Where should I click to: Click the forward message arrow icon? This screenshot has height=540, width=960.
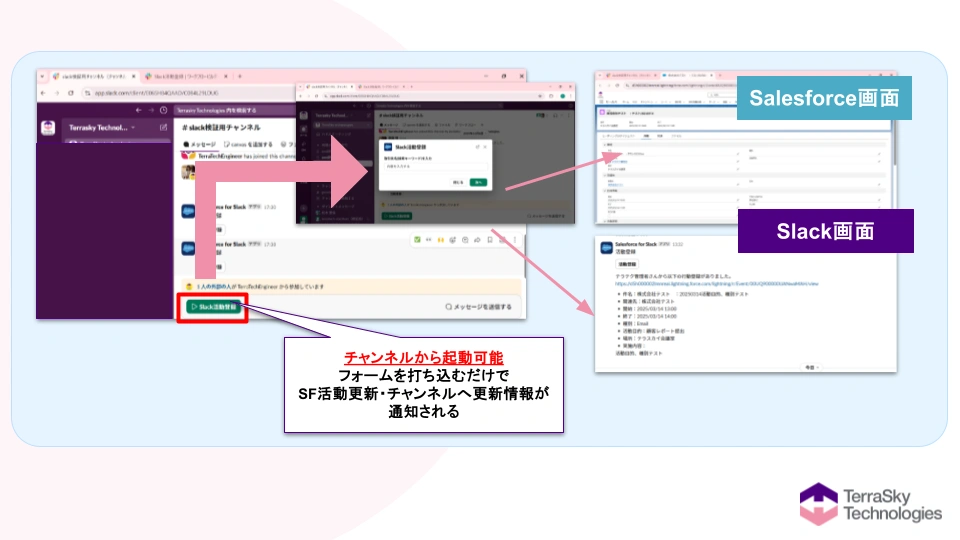coord(478,240)
